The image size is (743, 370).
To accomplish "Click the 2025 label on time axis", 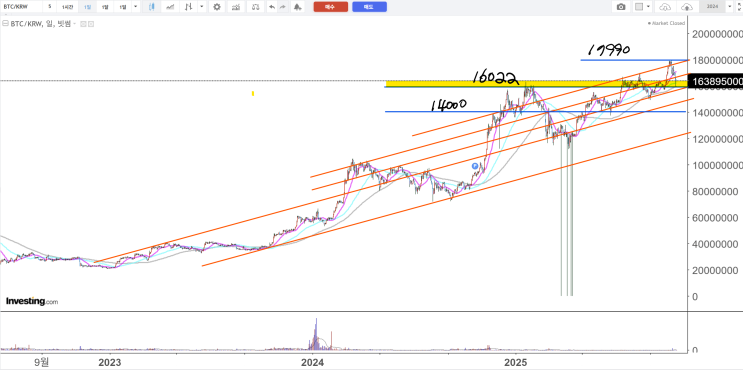I will (516, 363).
